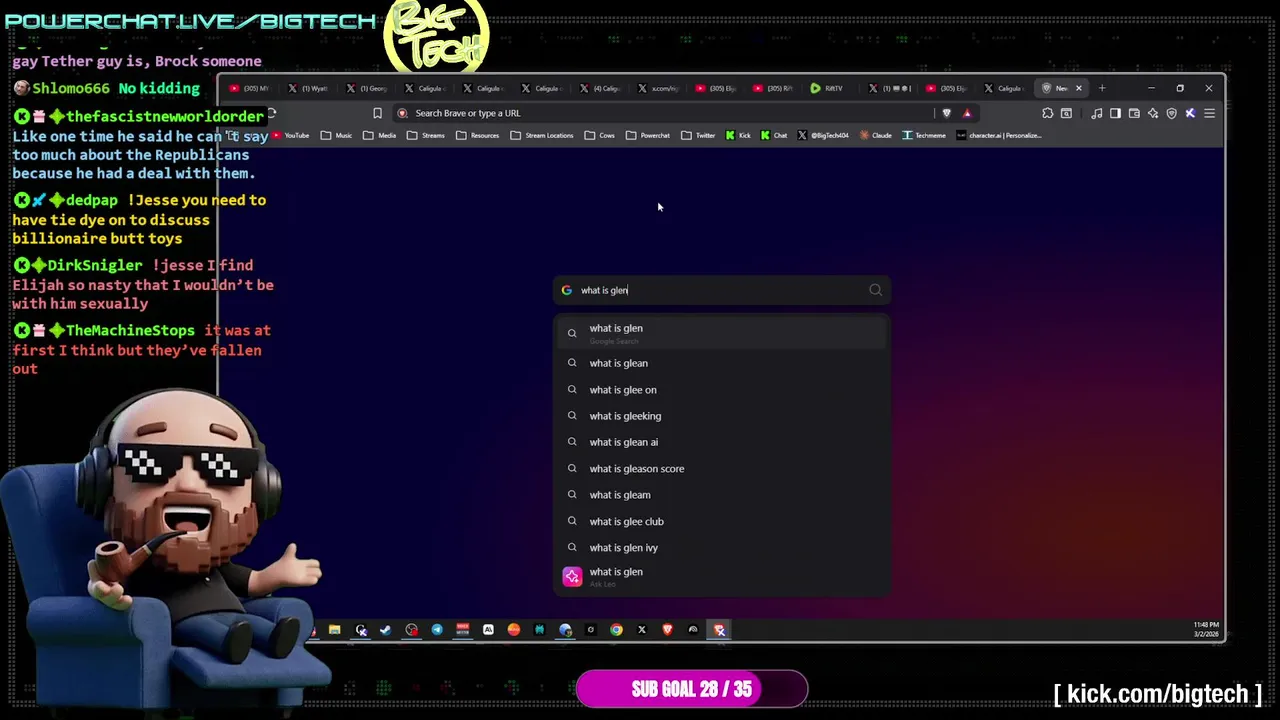Open the Brave hamburger main menu
The height and width of the screenshot is (720, 1280).
[1209, 113]
